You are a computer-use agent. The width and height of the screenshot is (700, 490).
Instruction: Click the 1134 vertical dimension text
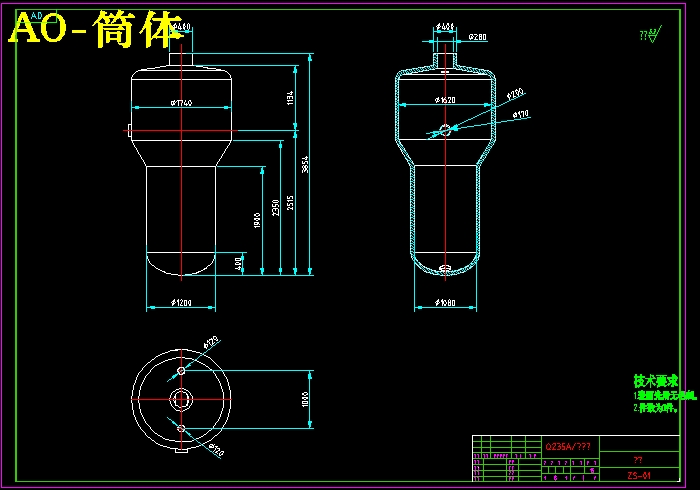[x=291, y=98]
